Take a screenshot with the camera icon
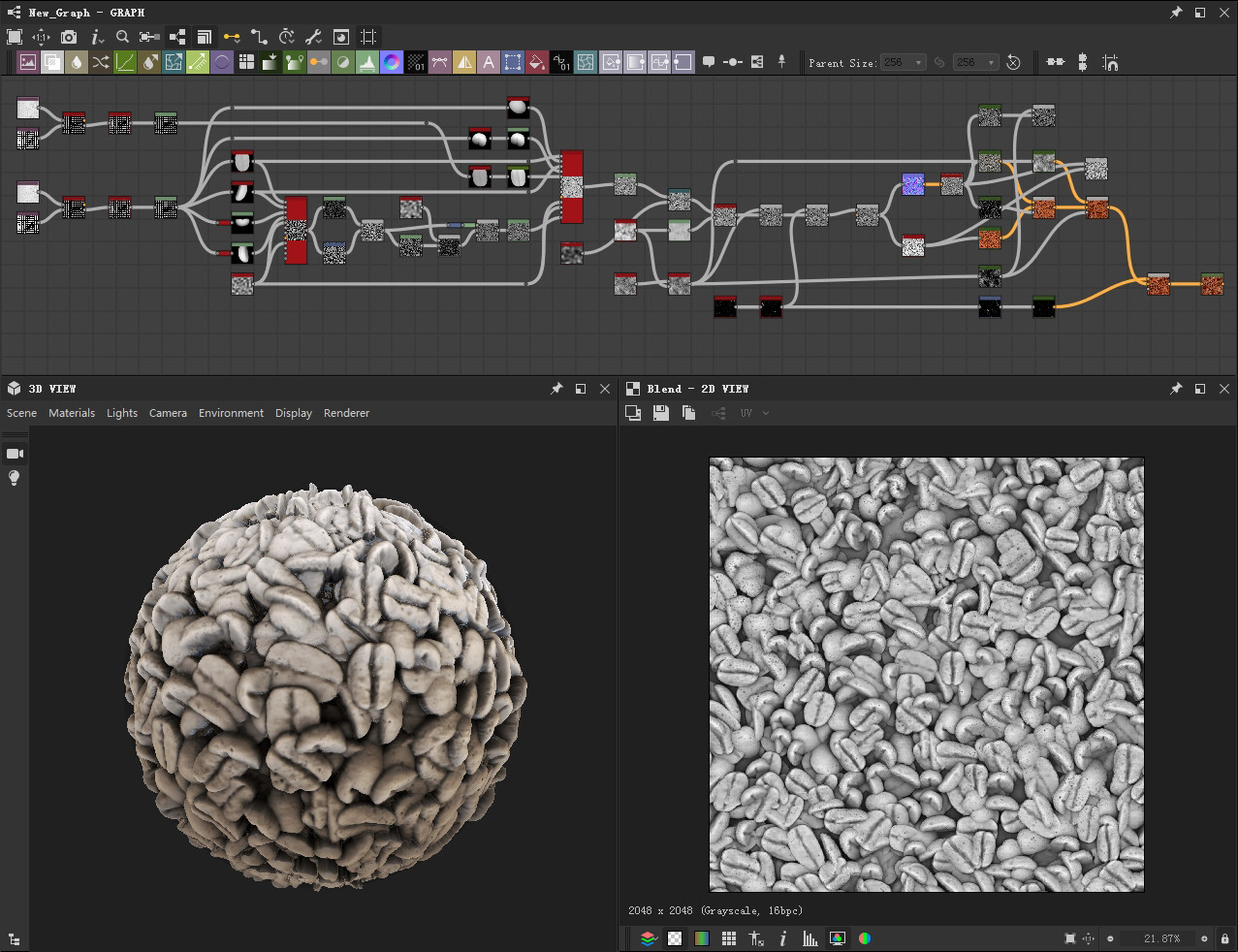 (68, 37)
